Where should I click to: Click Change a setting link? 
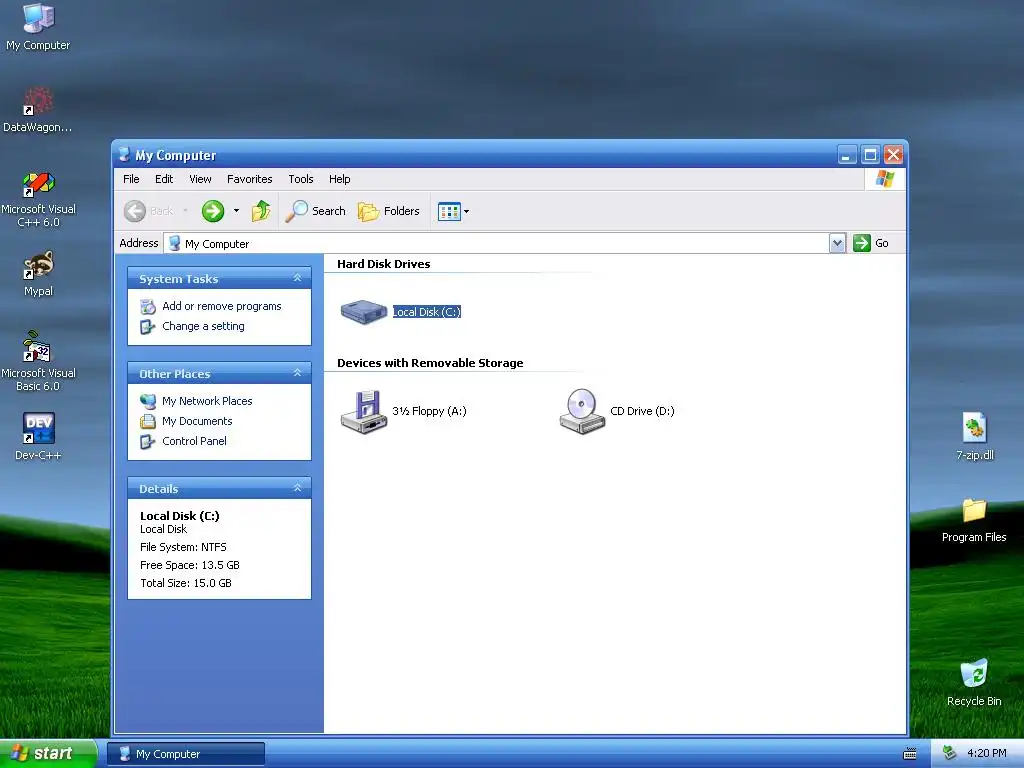pyautogui.click(x=203, y=326)
